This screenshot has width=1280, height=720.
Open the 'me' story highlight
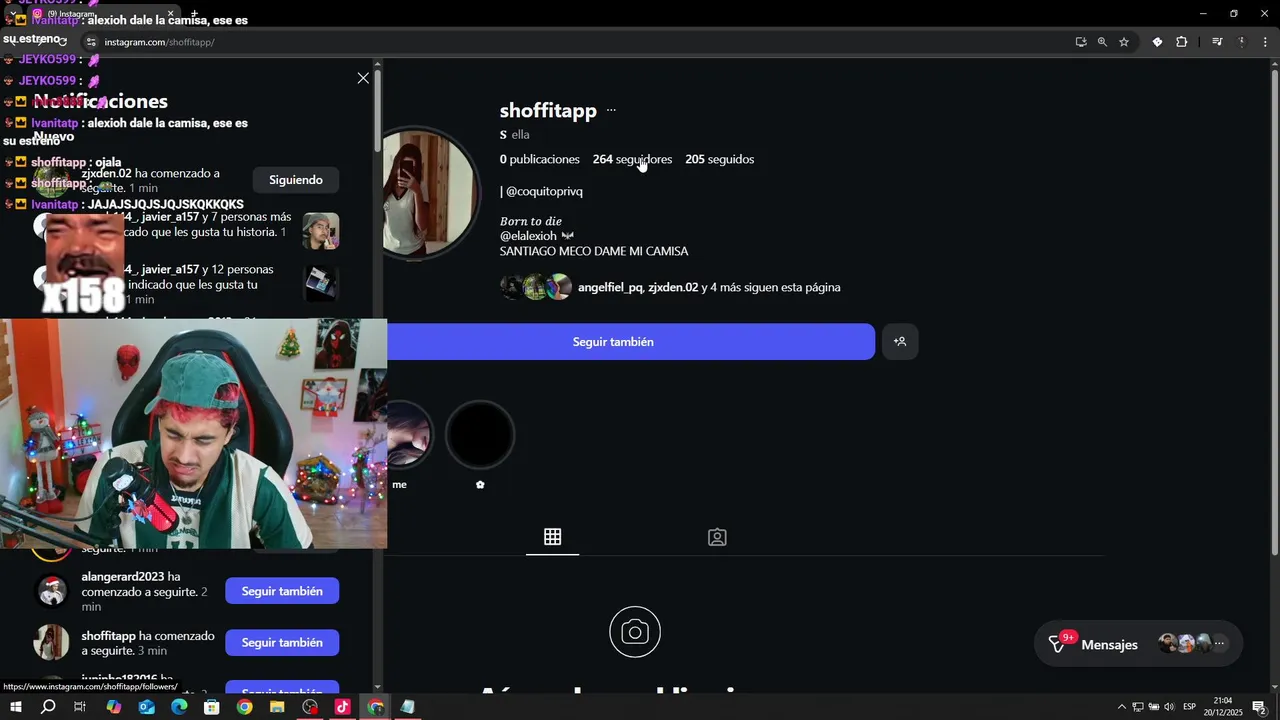click(408, 435)
